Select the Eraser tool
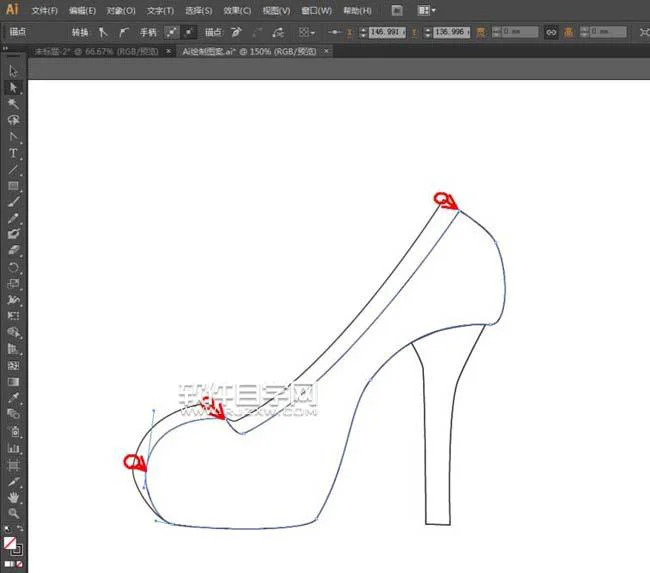The width and height of the screenshot is (650, 573). pyautogui.click(x=14, y=251)
